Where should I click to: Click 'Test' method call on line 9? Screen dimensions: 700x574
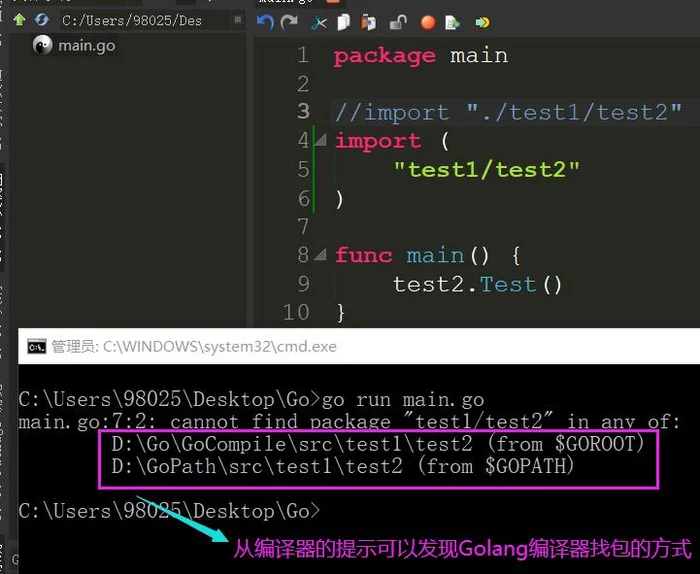click(508, 284)
